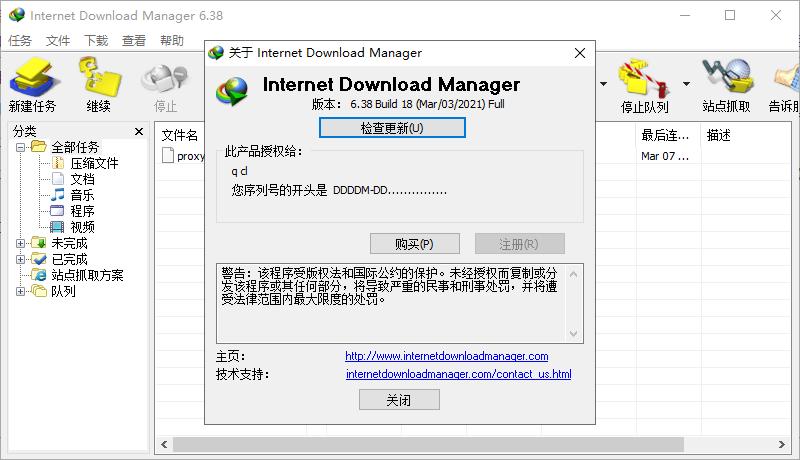Open dropdown arrow left of Stop Queue icon
This screenshot has height=460, width=800.
tap(604, 84)
